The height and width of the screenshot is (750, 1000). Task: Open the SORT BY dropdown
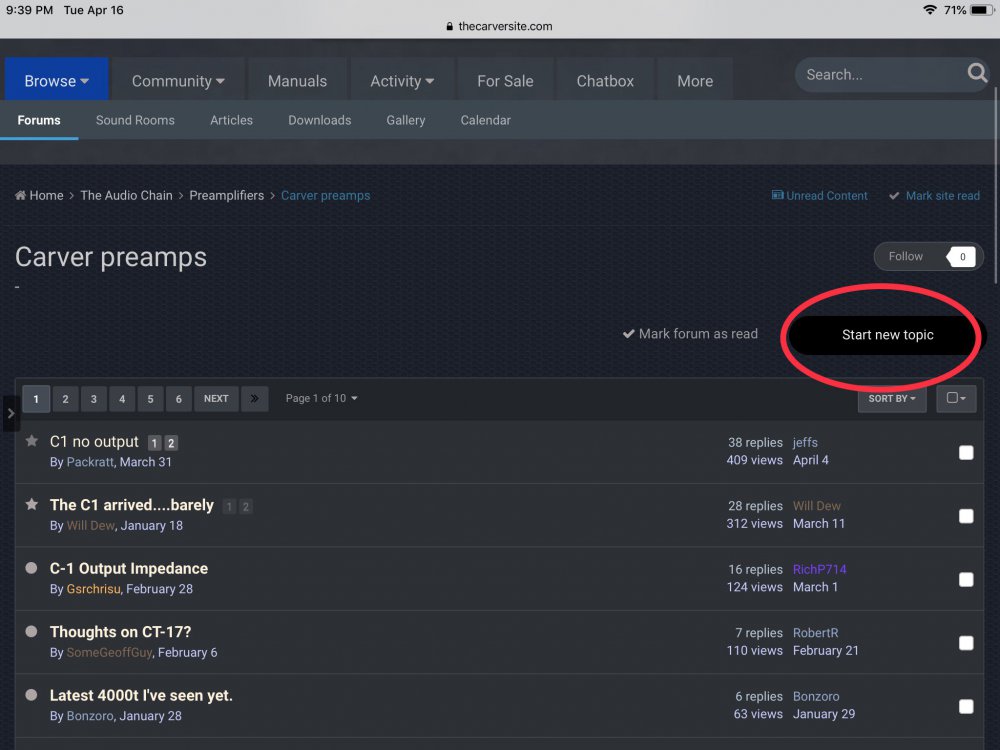click(x=892, y=399)
